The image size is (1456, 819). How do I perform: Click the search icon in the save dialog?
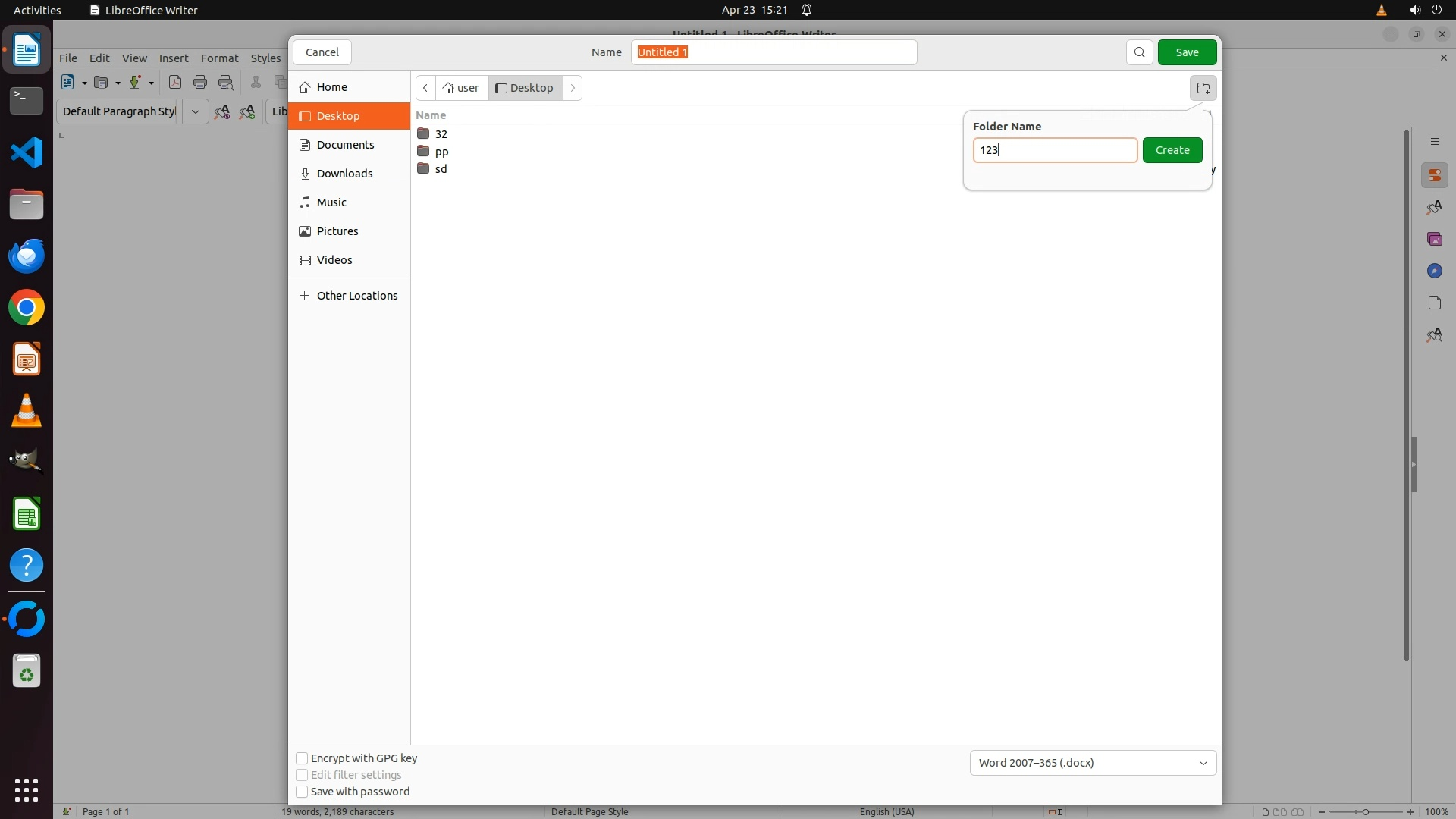[x=1139, y=52]
